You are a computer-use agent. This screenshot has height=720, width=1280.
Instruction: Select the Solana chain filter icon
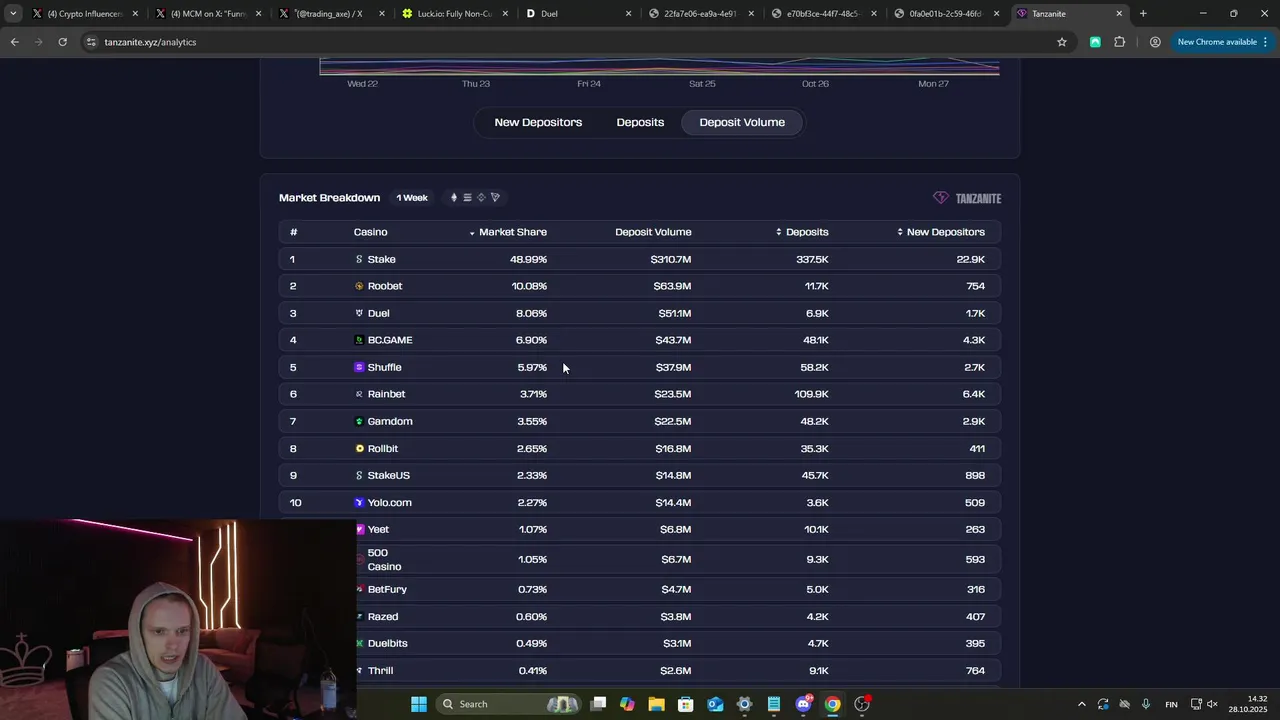467,198
